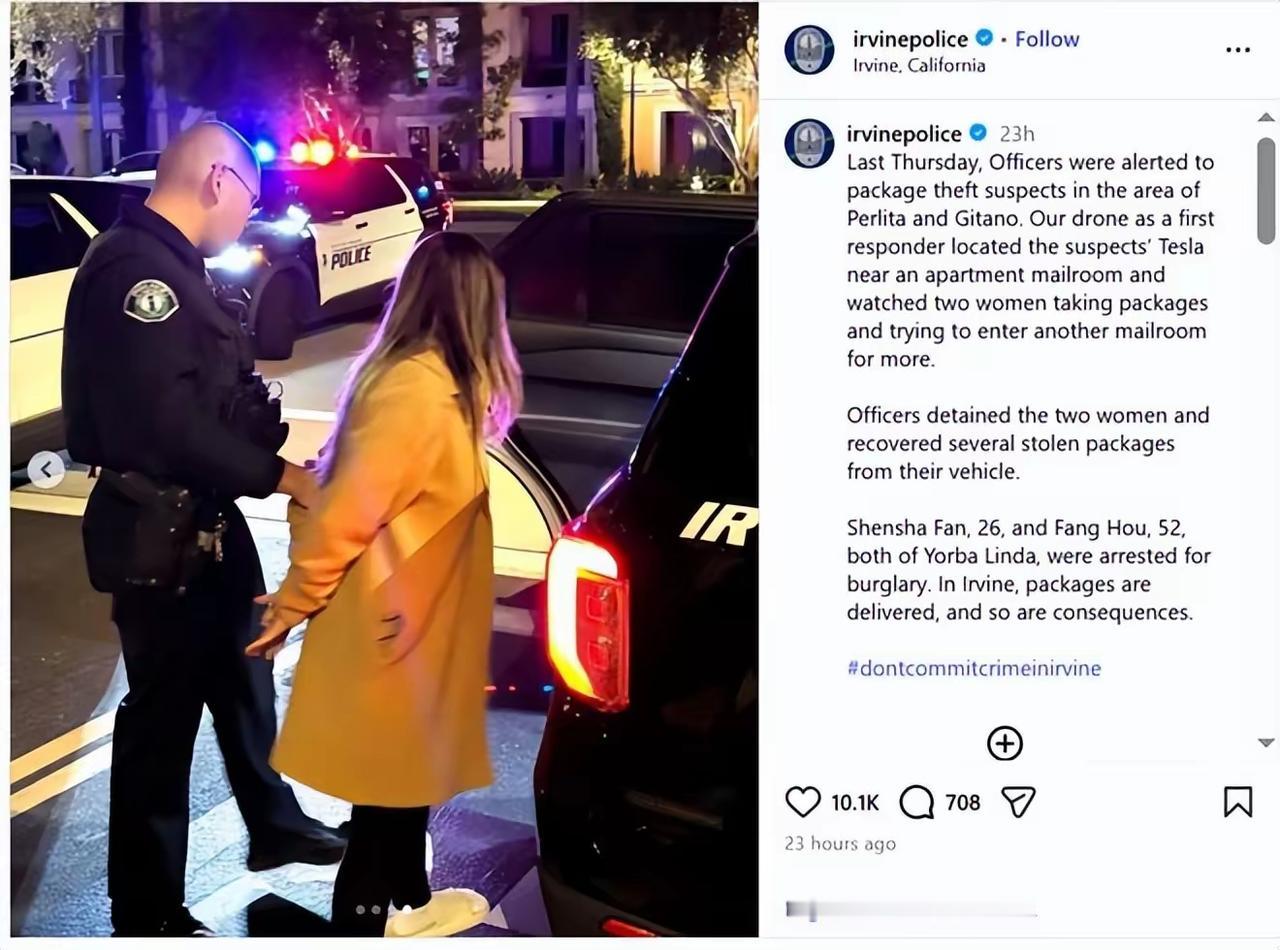Click the caption scrollbar thumb
This screenshot has width=1280, height=950.
click(1266, 190)
